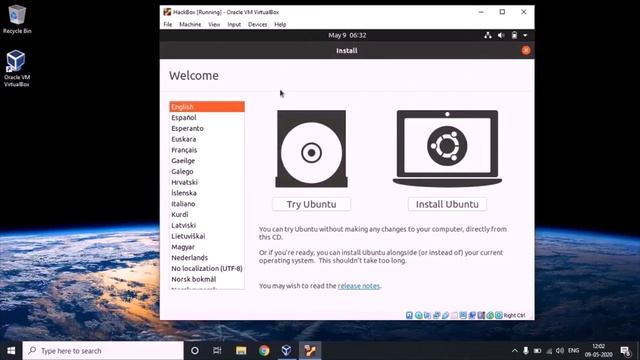Screen dimensions: 640x360
Task: Select Français in the language list
Action: coord(207,150)
